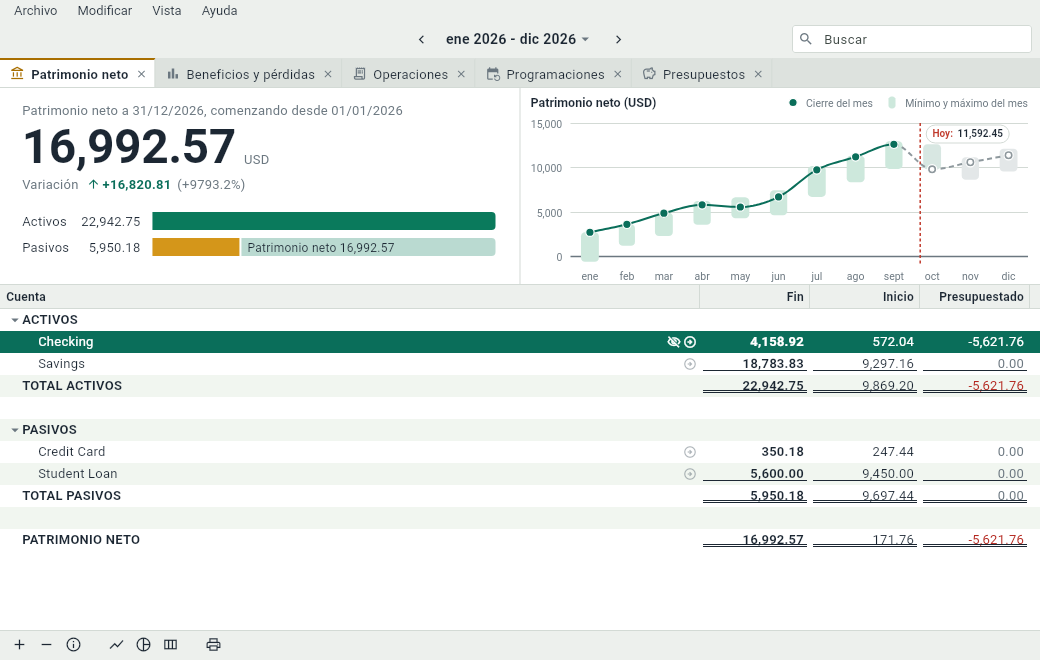
Task: Open the columns chooser icon
Action: coord(170,645)
